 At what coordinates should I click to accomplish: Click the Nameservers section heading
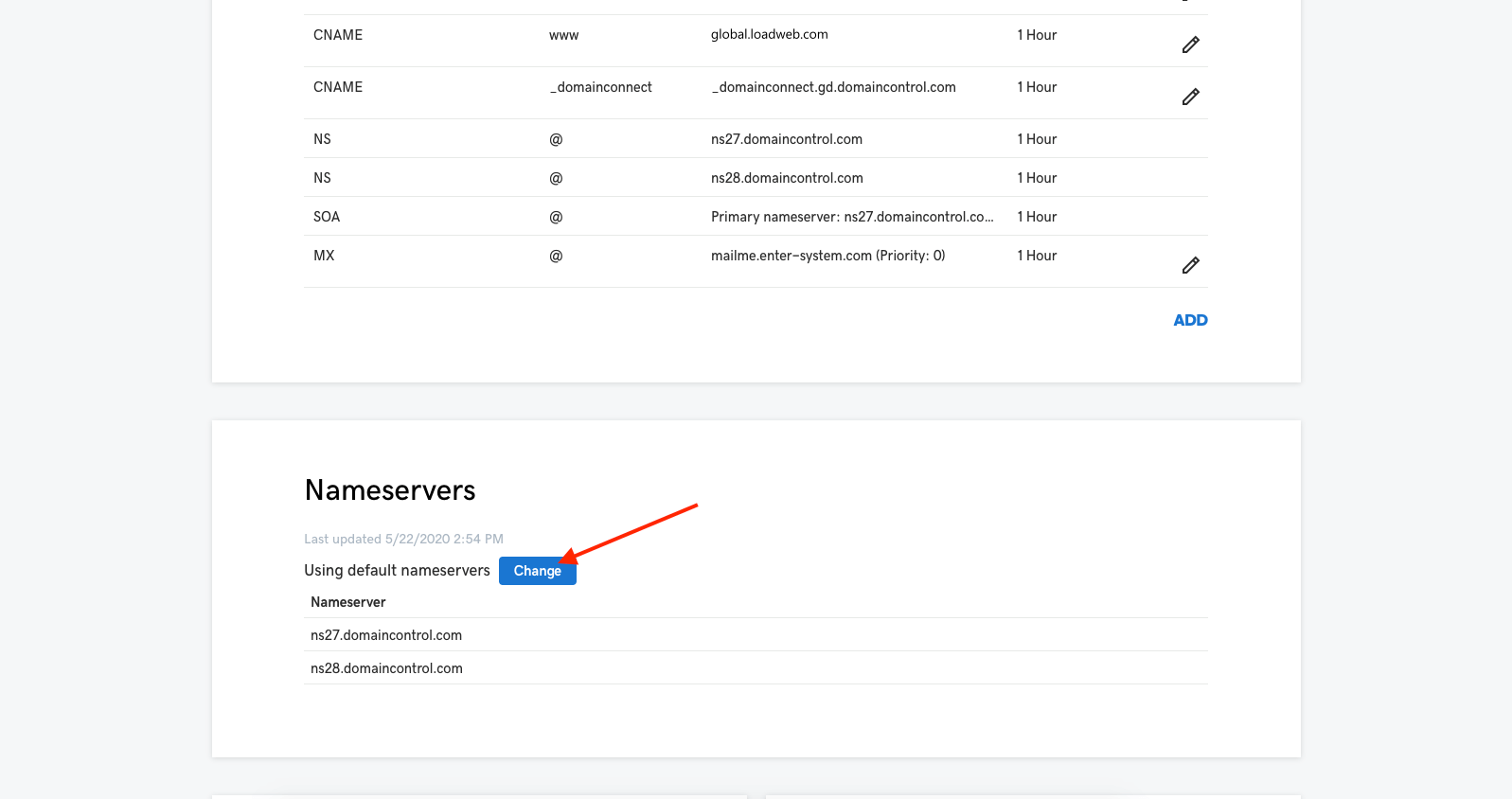pyautogui.click(x=390, y=490)
